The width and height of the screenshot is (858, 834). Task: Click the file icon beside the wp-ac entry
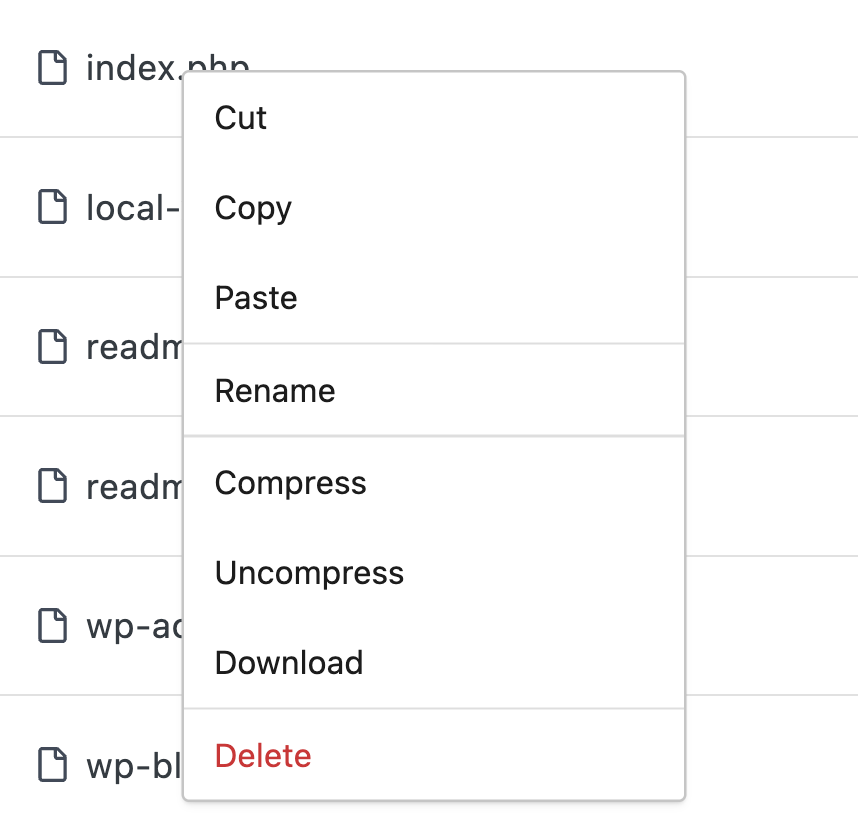pos(53,626)
